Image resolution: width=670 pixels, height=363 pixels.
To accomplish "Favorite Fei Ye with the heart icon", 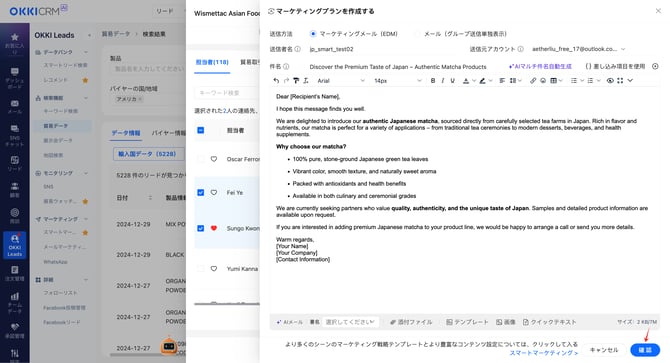I will [214, 193].
